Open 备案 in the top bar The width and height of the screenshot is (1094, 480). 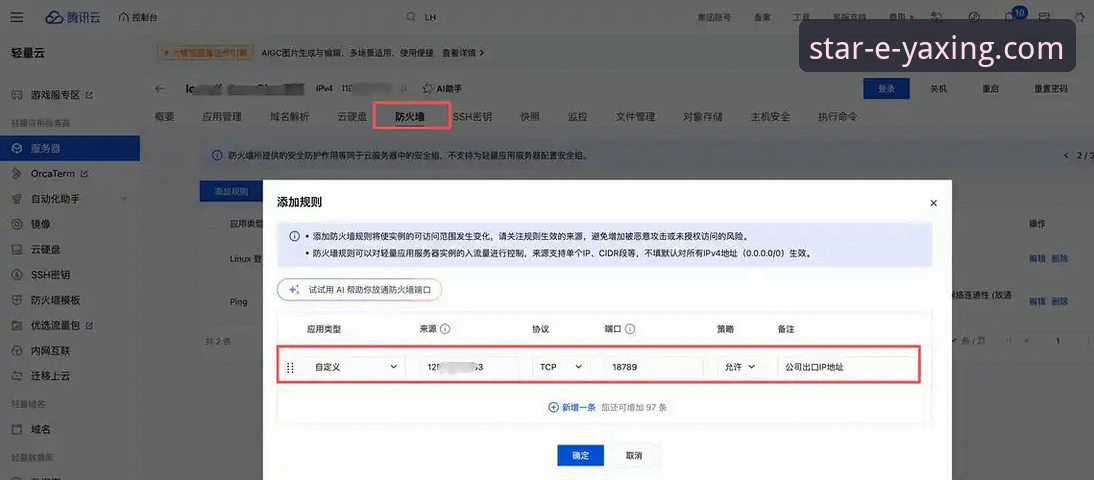763,17
